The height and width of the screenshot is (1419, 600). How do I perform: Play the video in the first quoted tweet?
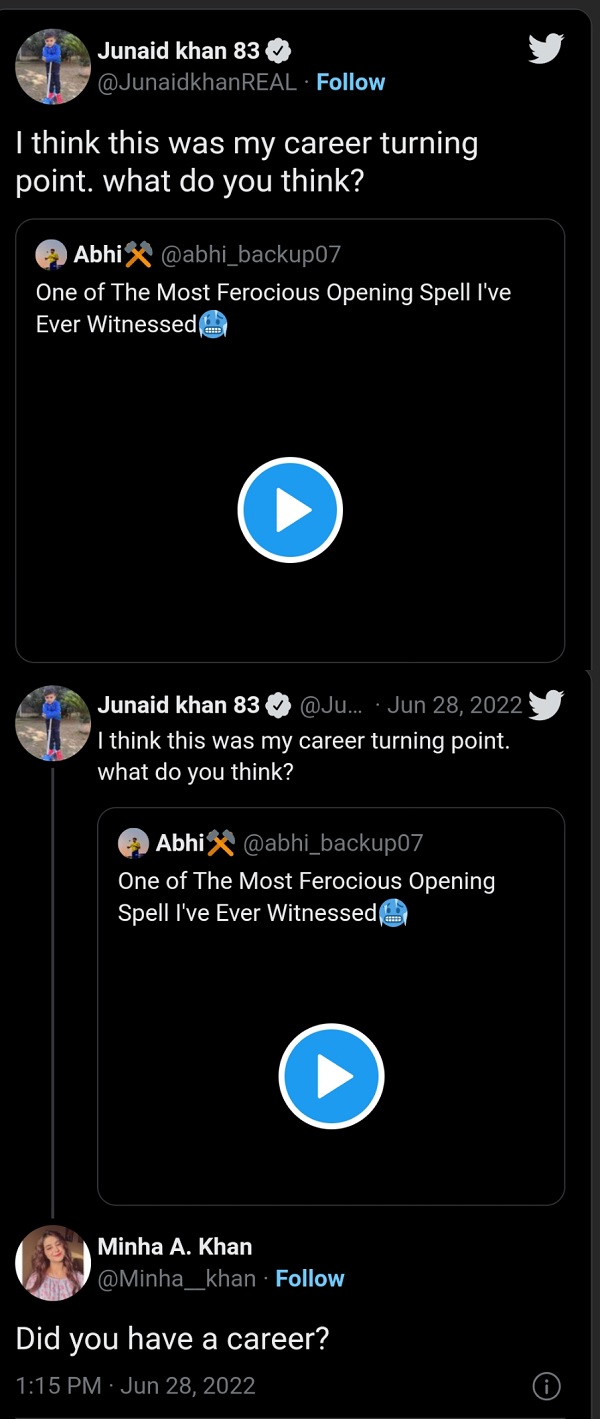coord(290,510)
